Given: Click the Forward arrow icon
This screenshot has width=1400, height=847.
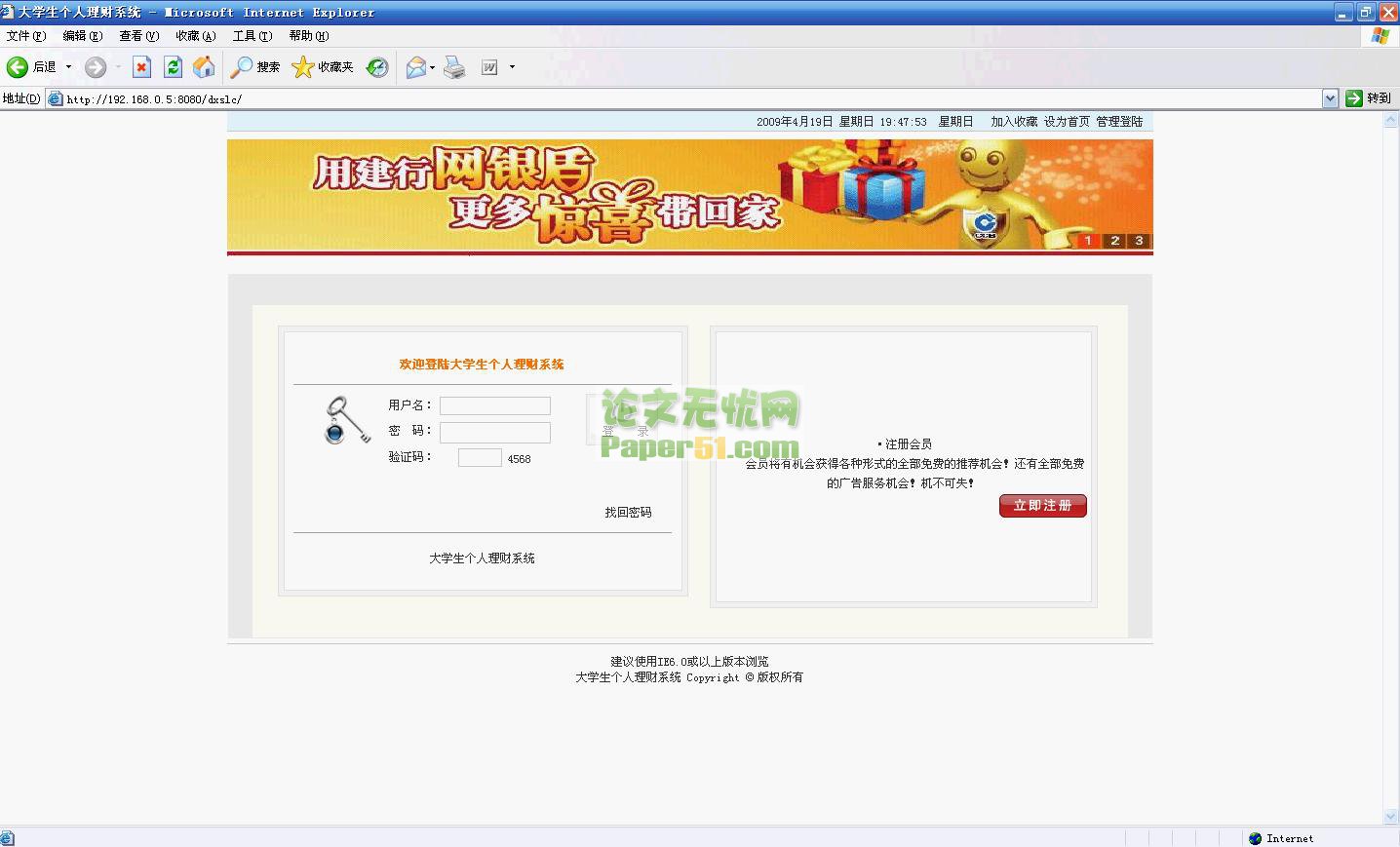Looking at the screenshot, I should tap(95, 67).
